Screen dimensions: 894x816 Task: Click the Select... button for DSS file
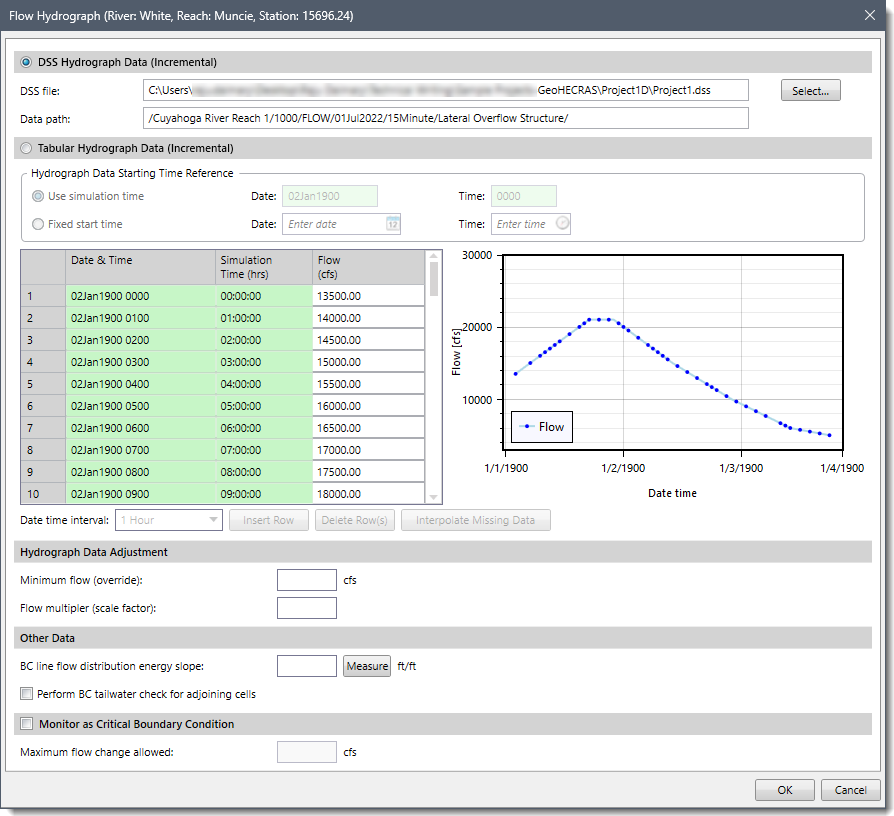[810, 91]
